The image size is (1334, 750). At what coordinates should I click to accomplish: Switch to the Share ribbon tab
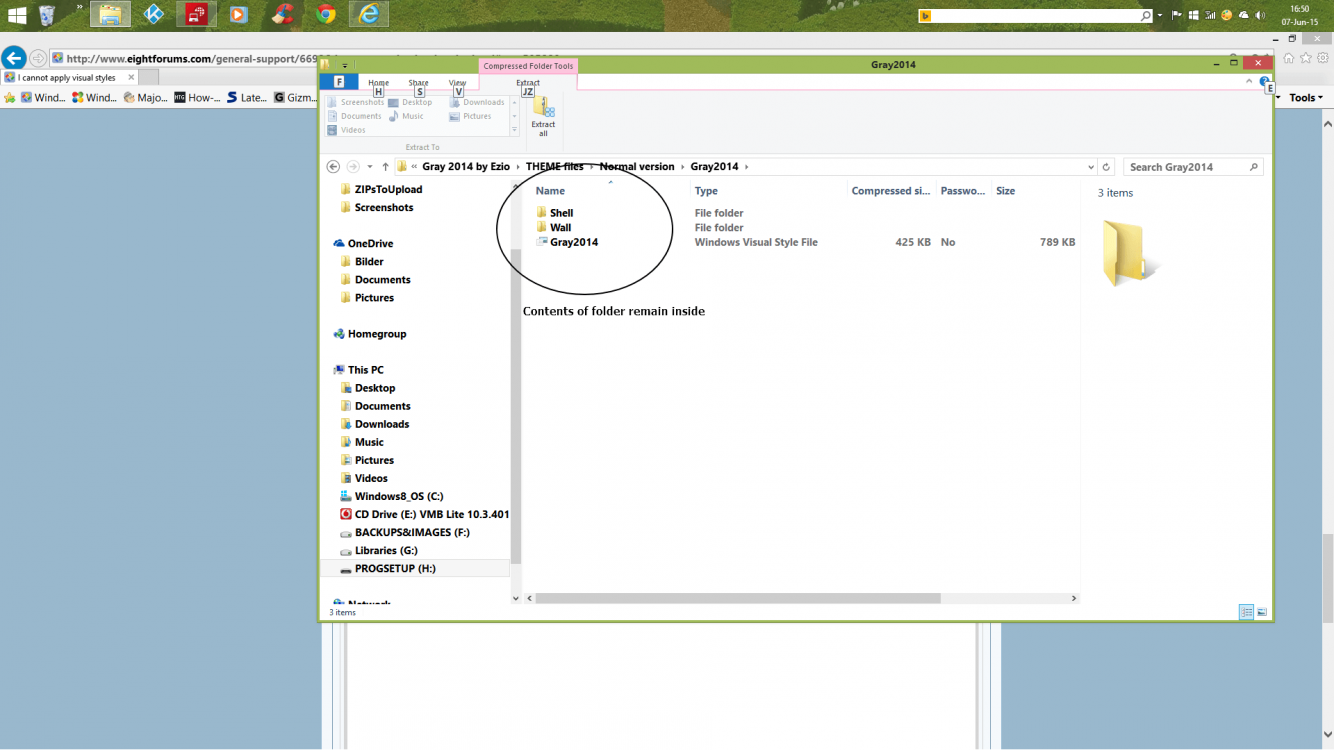tap(418, 83)
